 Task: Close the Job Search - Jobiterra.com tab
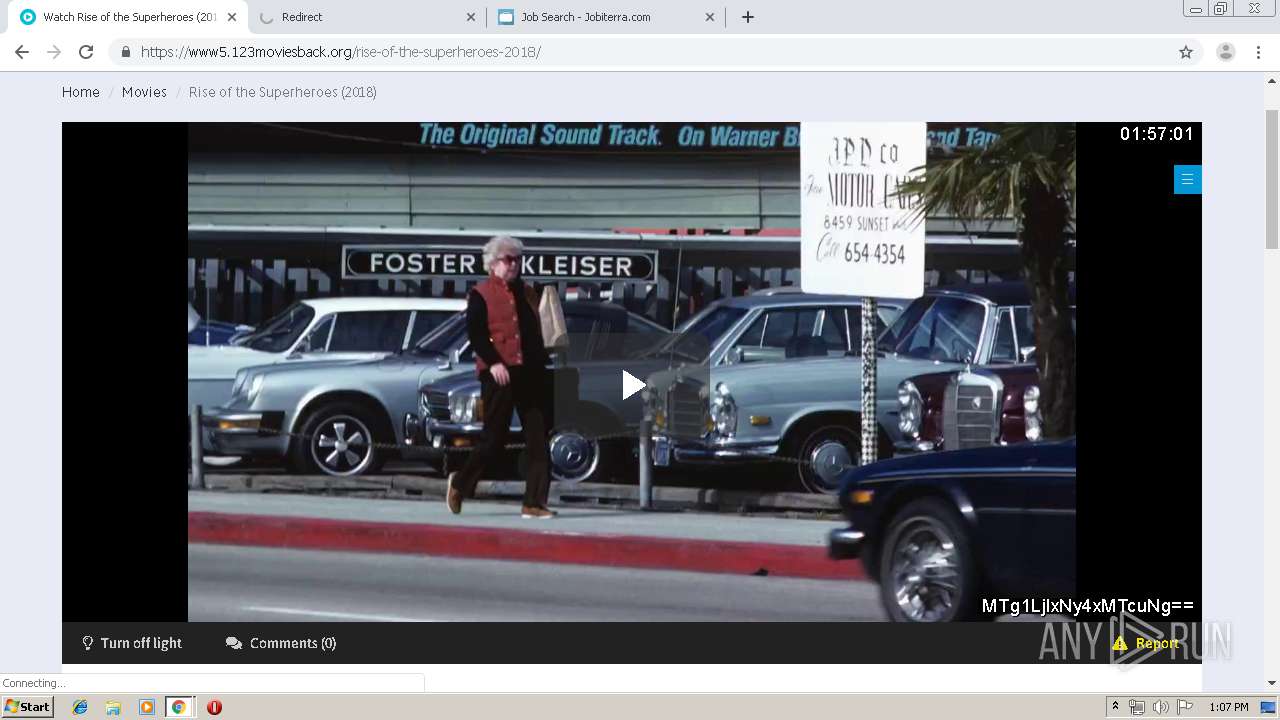710,17
